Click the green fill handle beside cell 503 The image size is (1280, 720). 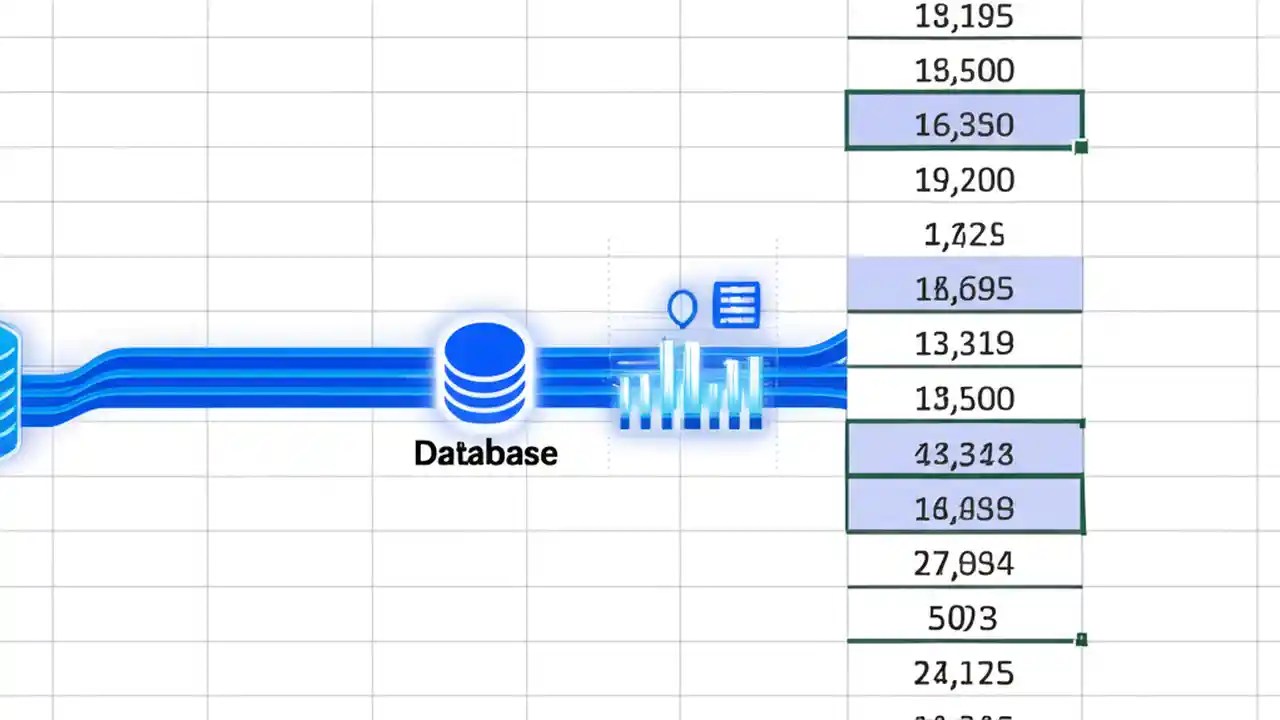[1081, 637]
